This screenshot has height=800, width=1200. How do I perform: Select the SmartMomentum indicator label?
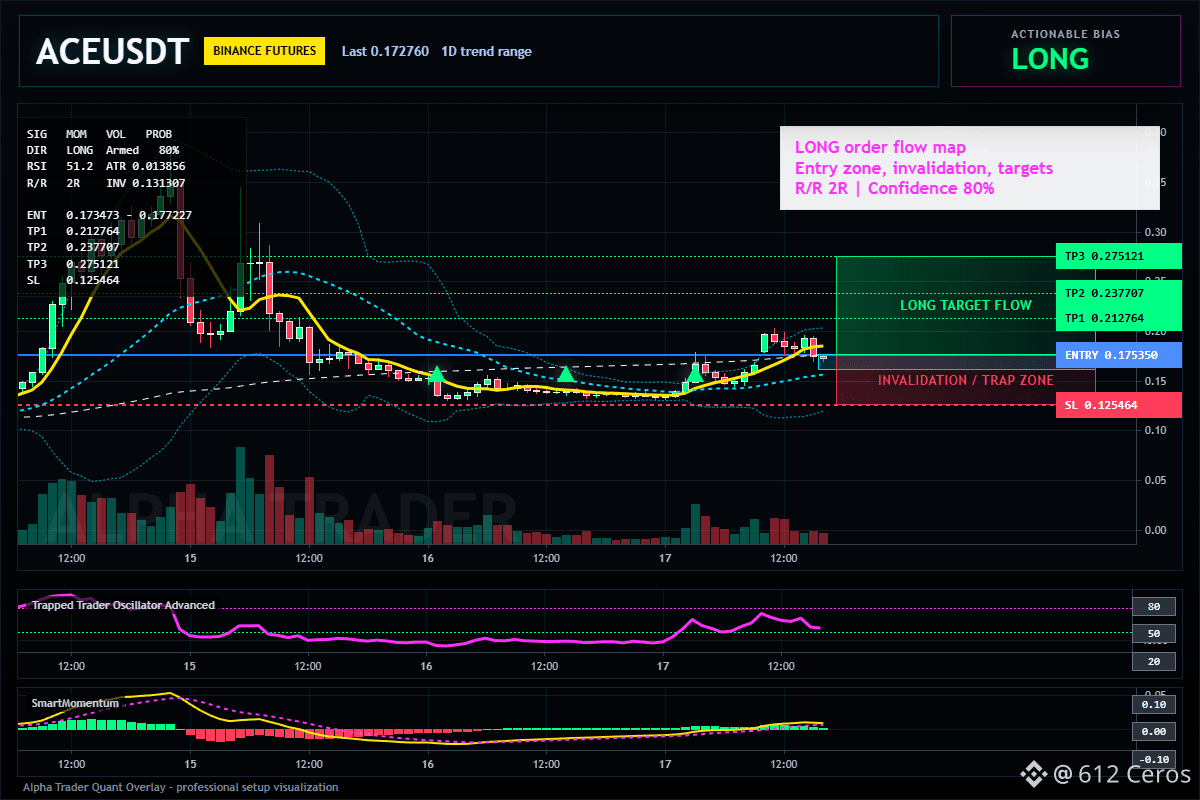pos(75,703)
